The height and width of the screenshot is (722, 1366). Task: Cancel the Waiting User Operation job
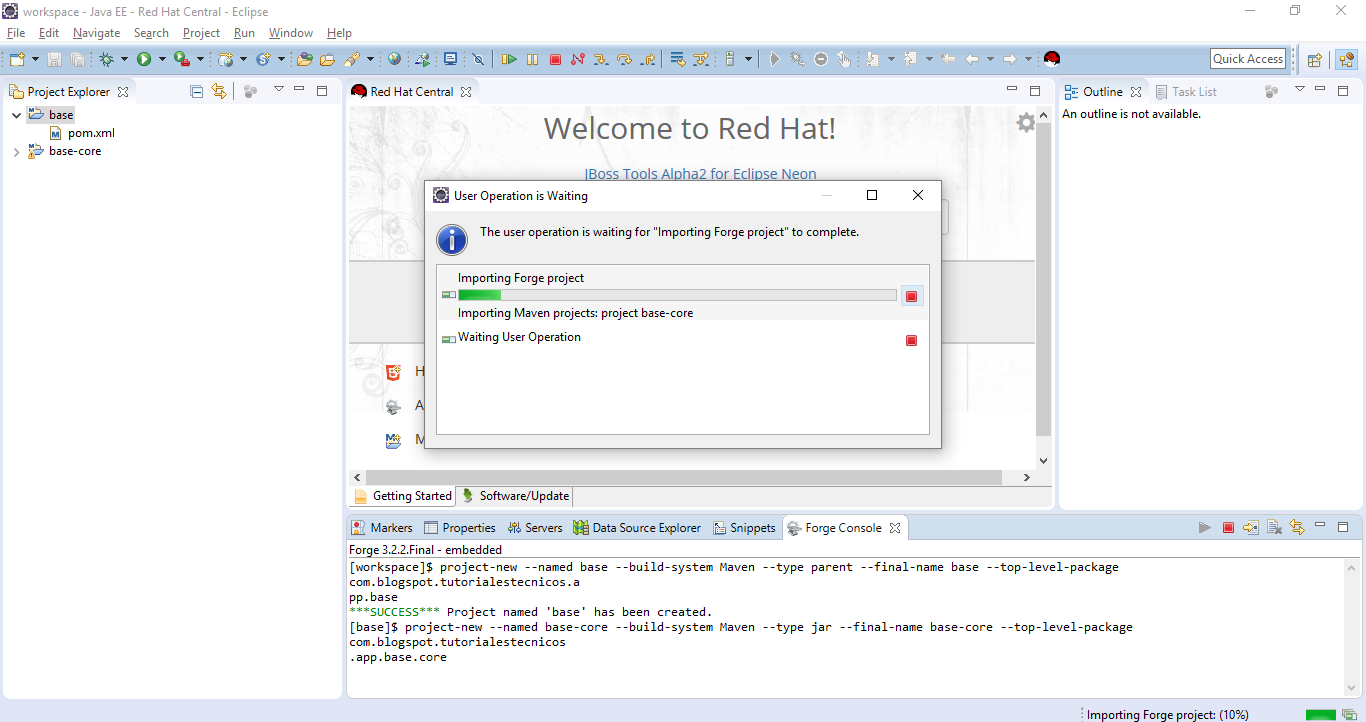point(911,340)
